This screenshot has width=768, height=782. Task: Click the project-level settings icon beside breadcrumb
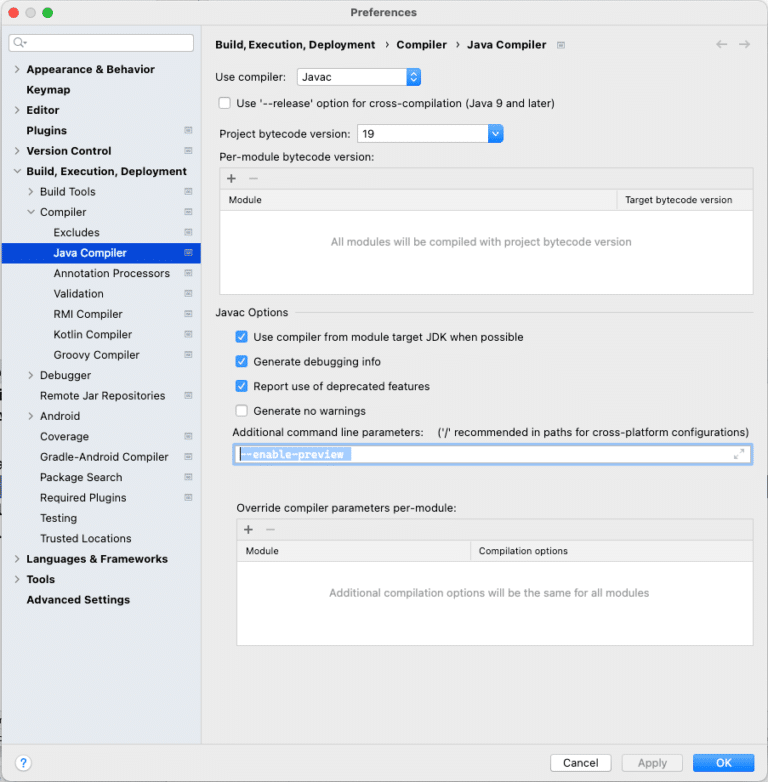(561, 45)
